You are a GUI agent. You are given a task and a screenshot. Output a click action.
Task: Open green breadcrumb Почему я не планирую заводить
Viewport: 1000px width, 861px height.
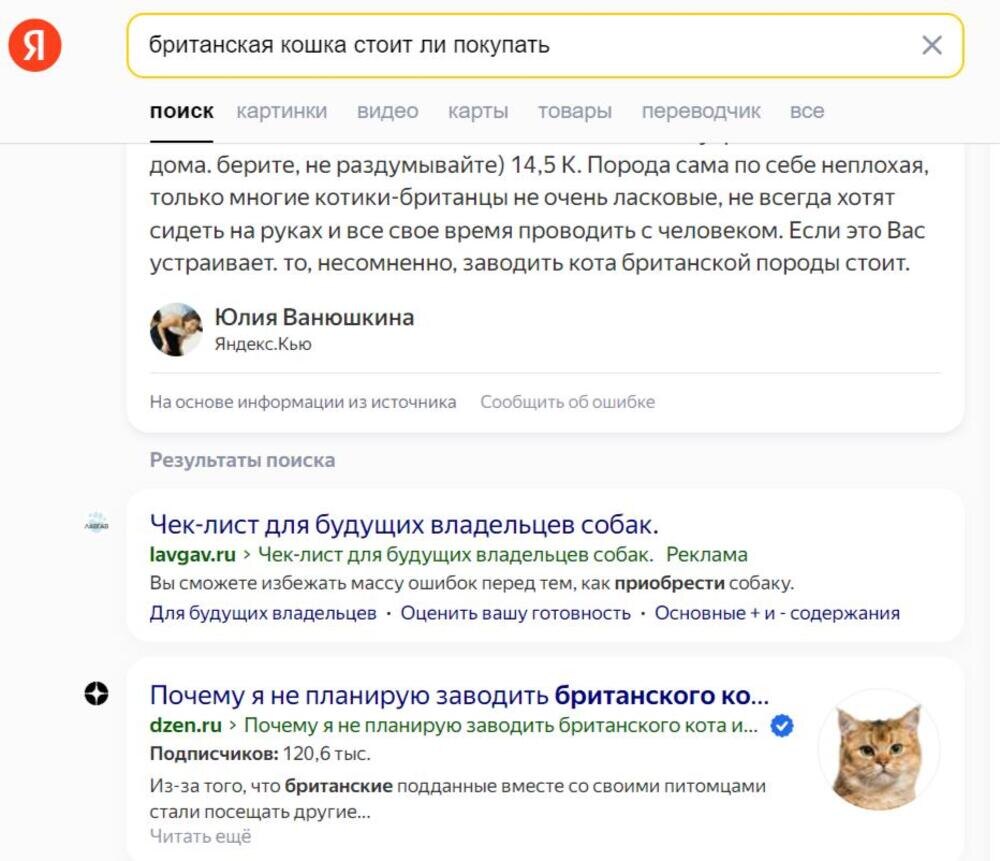[x=501, y=726]
